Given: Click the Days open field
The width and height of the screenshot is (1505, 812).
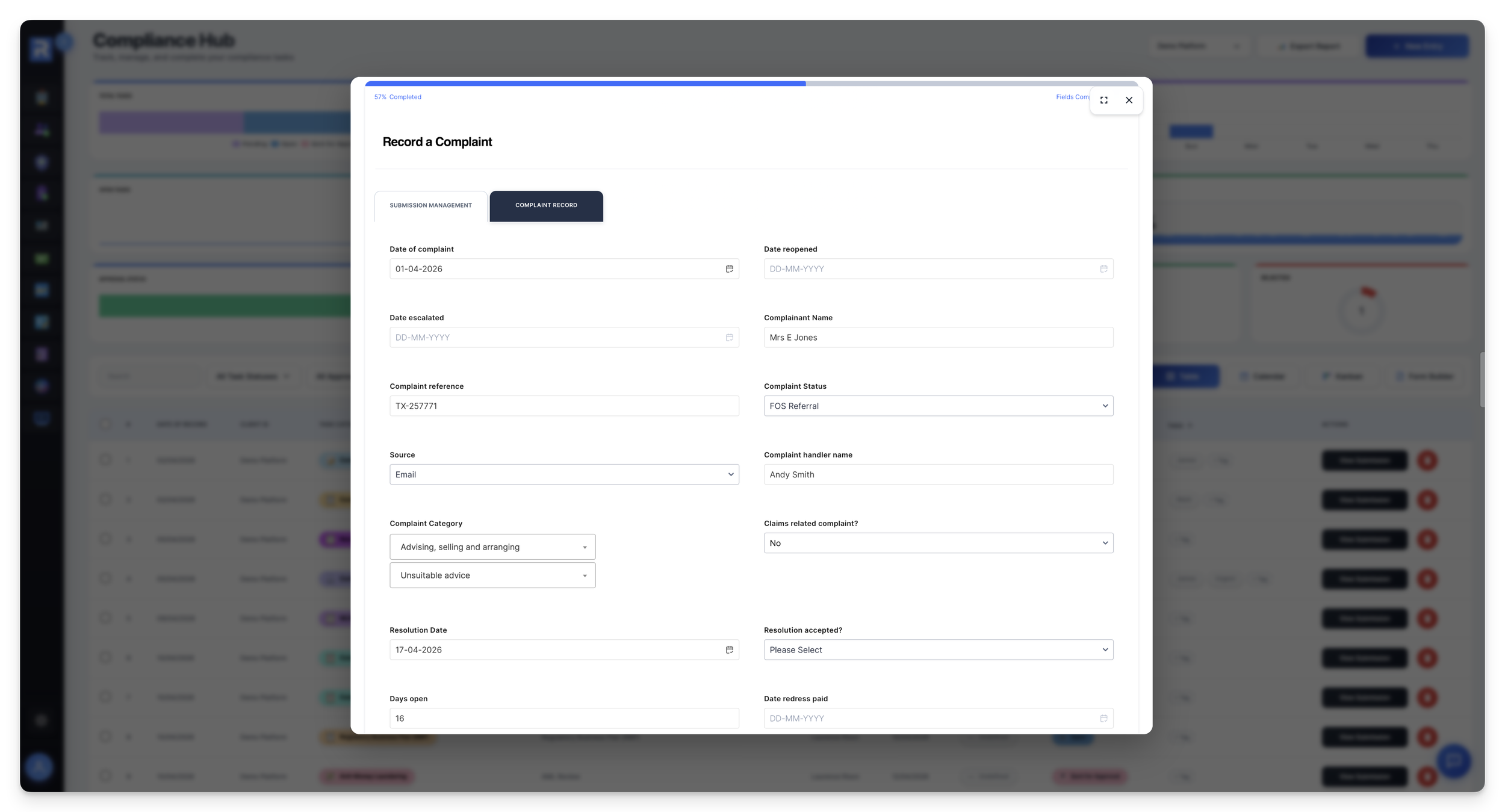Looking at the screenshot, I should click(x=563, y=719).
